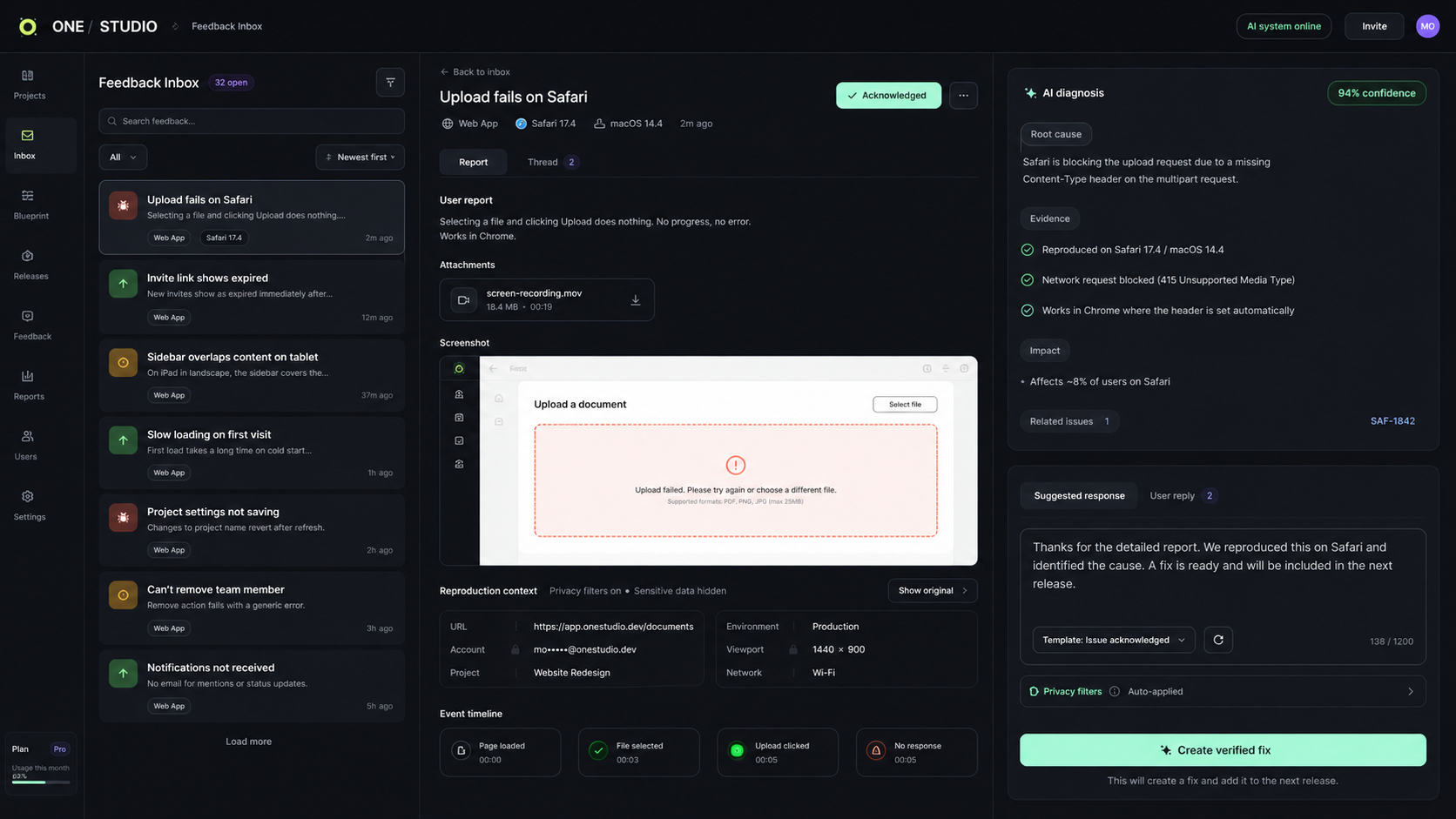This screenshot has height=819, width=1456.
Task: Click the Create verified fix button
Action: click(1223, 750)
